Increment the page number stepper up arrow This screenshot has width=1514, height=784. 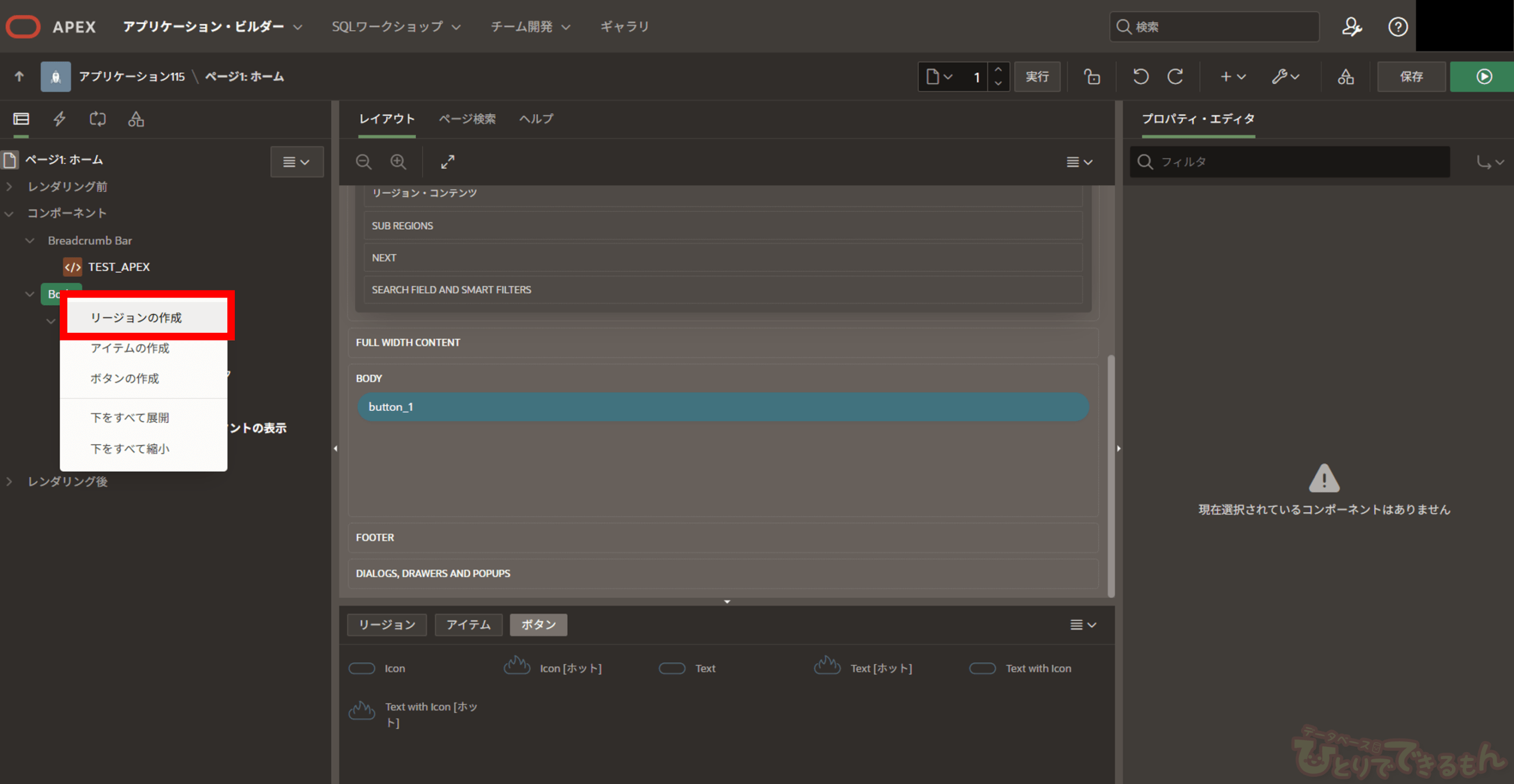coord(998,70)
